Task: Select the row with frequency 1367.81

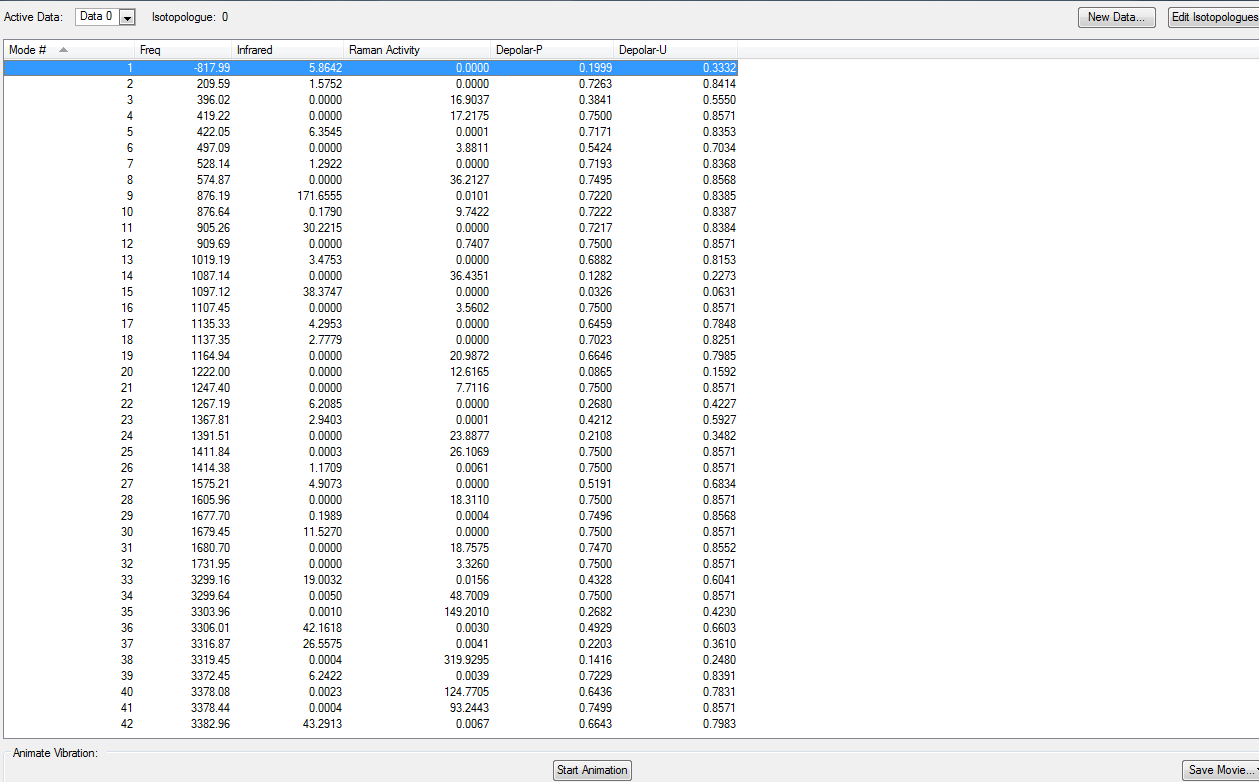Action: pyautogui.click(x=371, y=420)
